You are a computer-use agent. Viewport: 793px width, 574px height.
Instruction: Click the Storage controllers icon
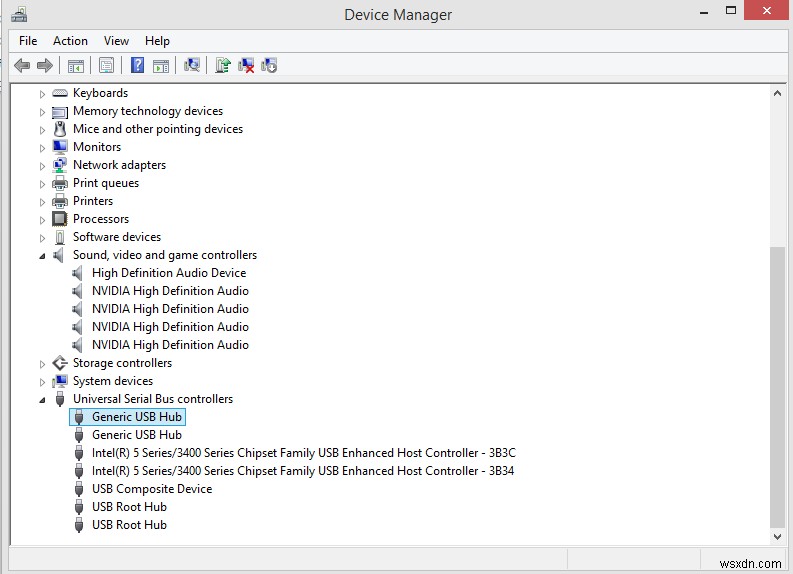click(x=60, y=363)
